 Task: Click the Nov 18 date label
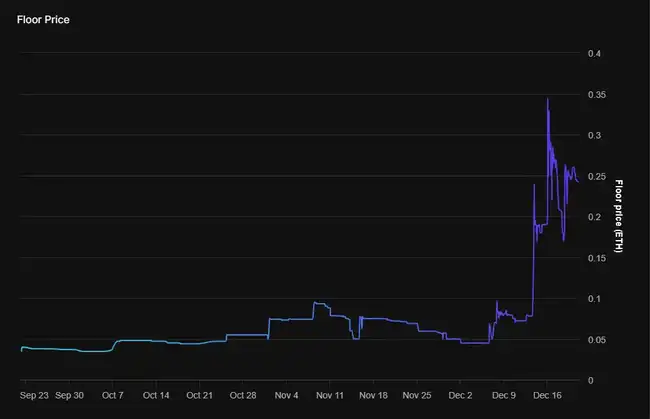(x=373, y=395)
